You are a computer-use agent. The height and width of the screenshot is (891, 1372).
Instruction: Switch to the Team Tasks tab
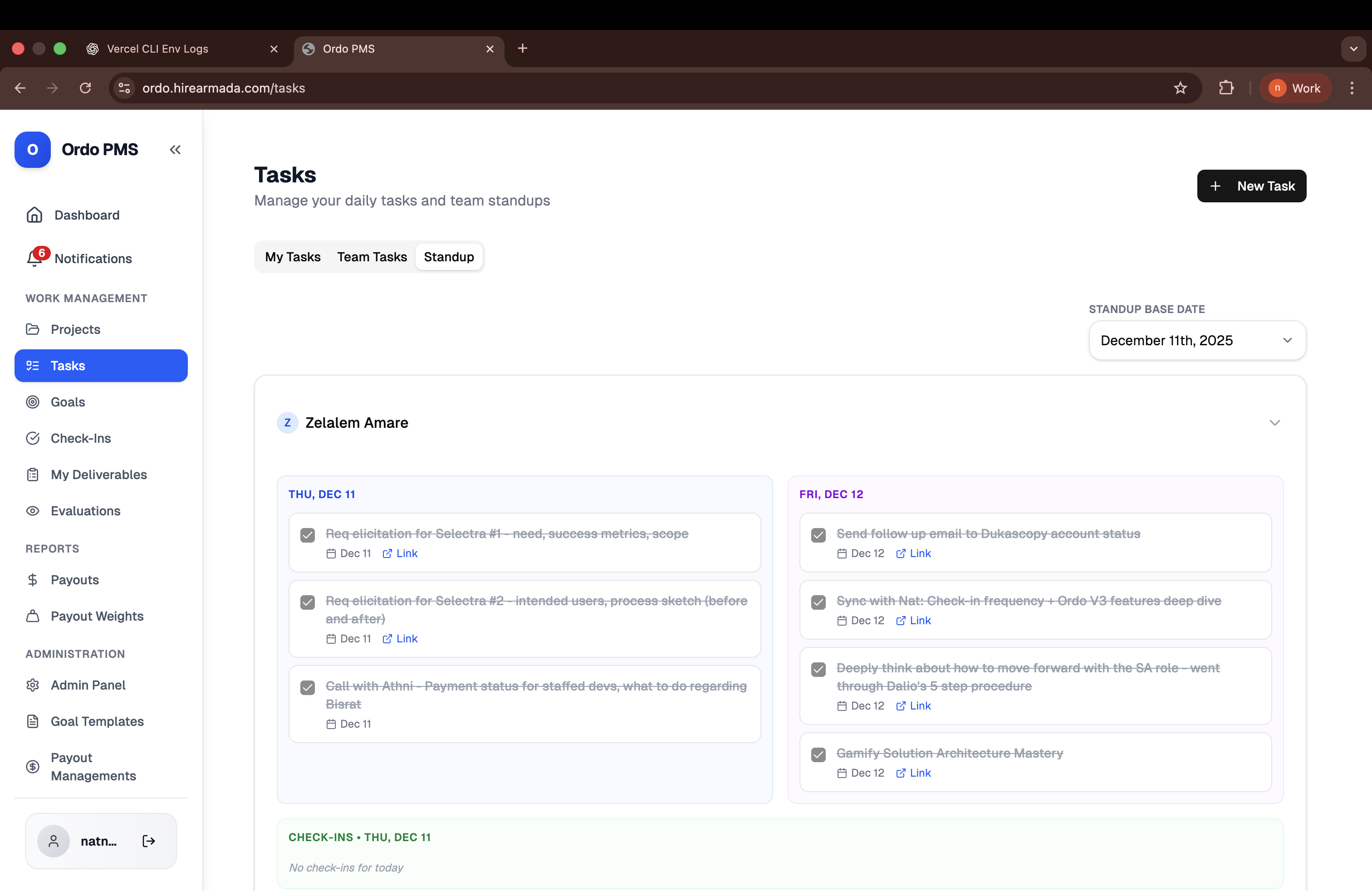tap(372, 257)
